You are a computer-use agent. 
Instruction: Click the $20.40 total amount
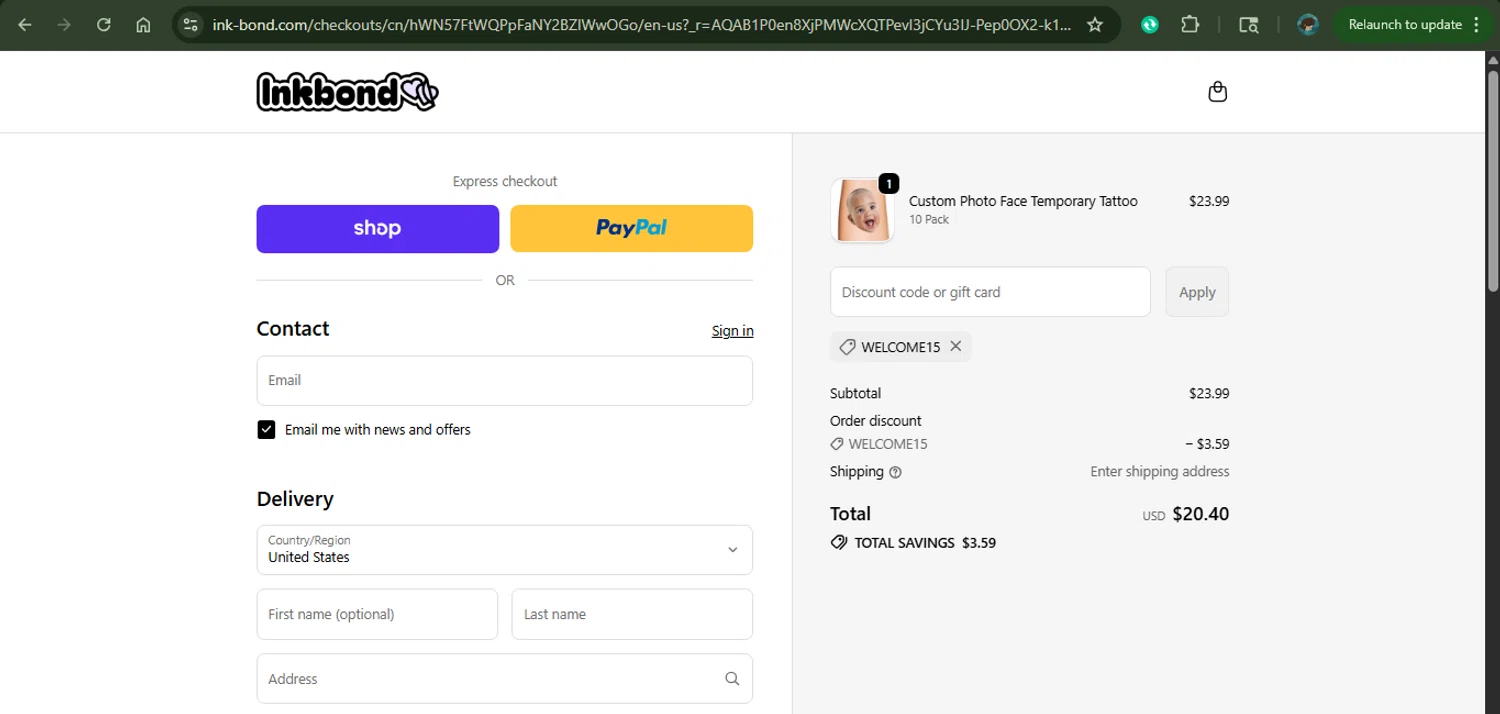pos(1201,514)
